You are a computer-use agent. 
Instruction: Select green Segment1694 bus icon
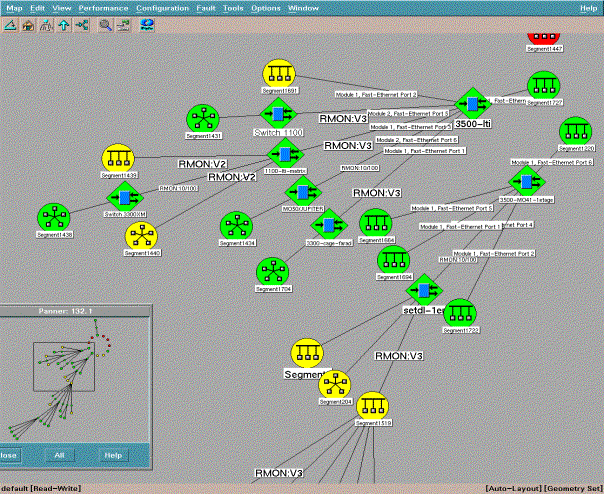coord(394,261)
